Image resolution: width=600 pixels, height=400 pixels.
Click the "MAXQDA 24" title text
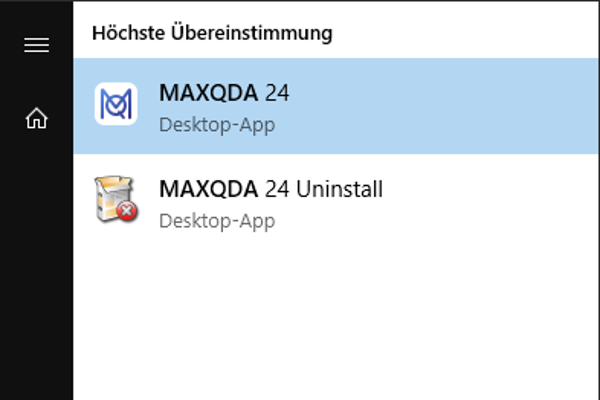click(224, 93)
